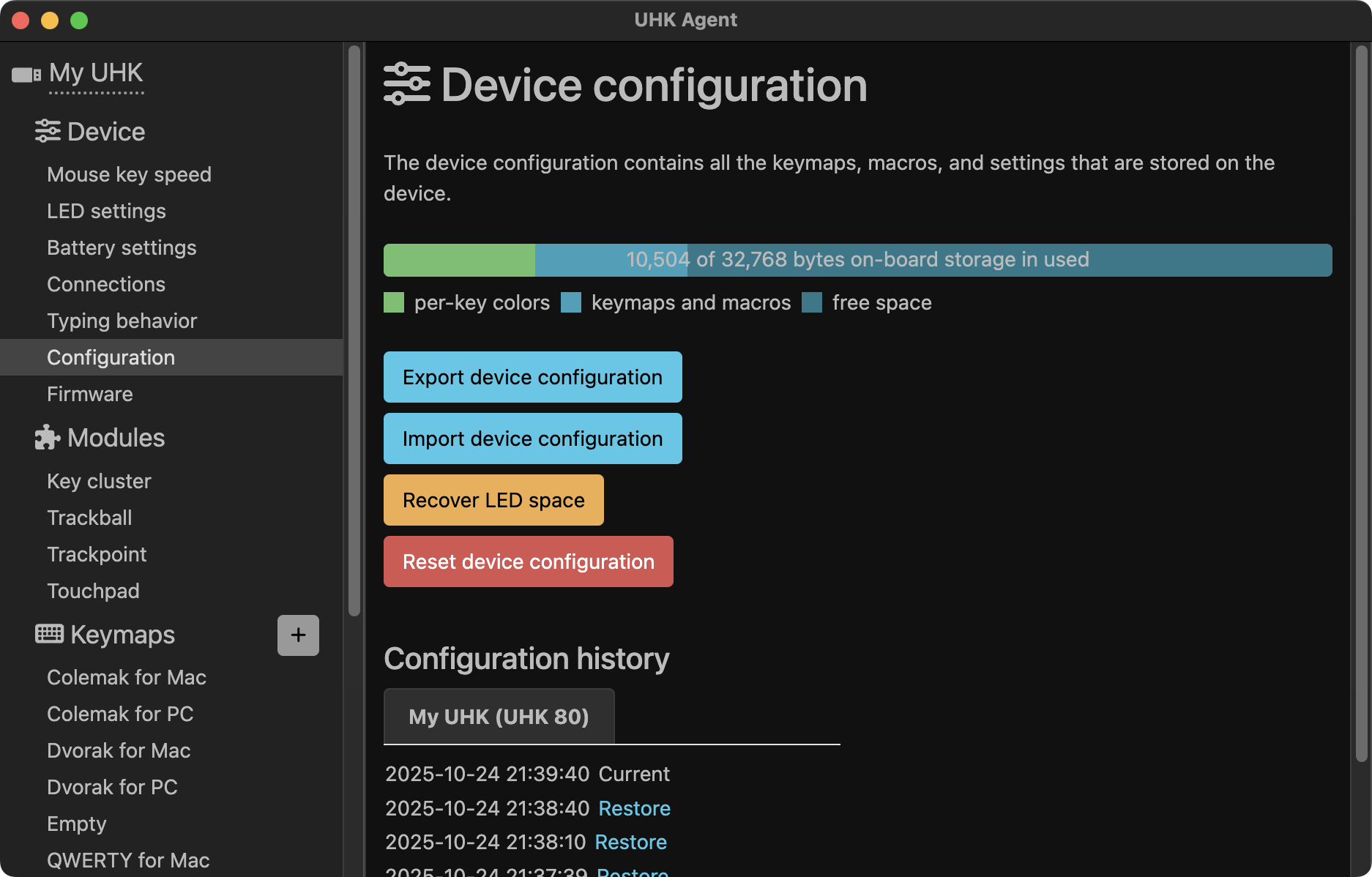Import device configuration

(532, 438)
